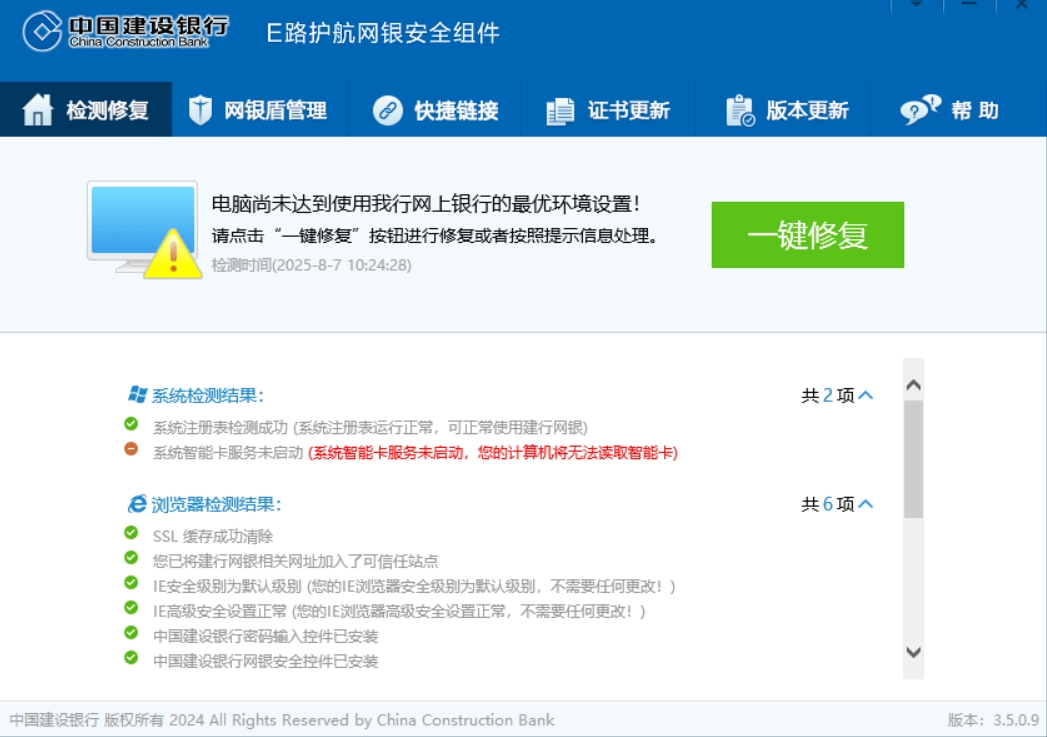1047x737 pixels.
Task: Click the copyright text in the footer
Action: [x=282, y=720]
